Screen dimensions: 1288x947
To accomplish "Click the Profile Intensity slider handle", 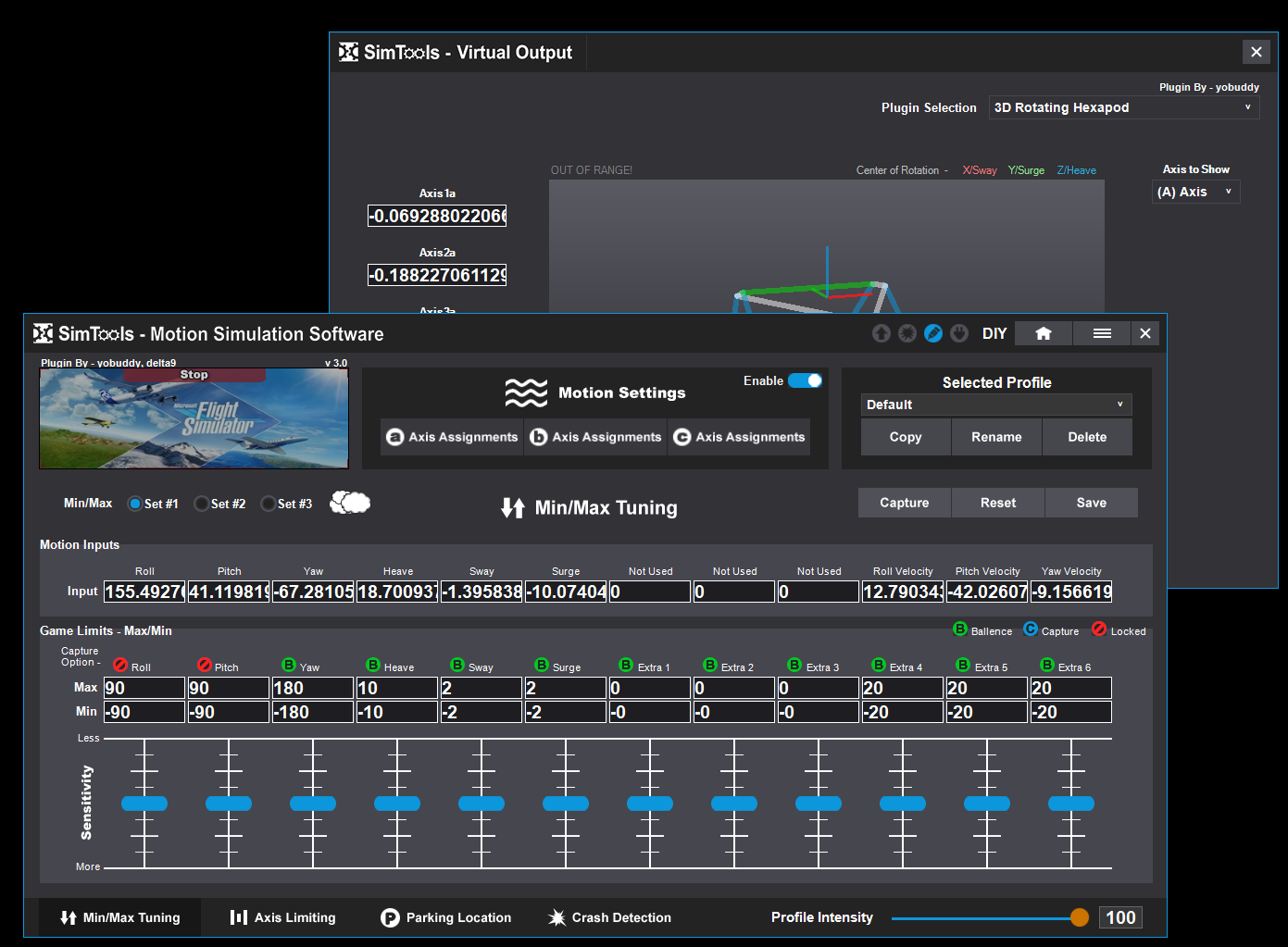I will pyautogui.click(x=1080, y=917).
